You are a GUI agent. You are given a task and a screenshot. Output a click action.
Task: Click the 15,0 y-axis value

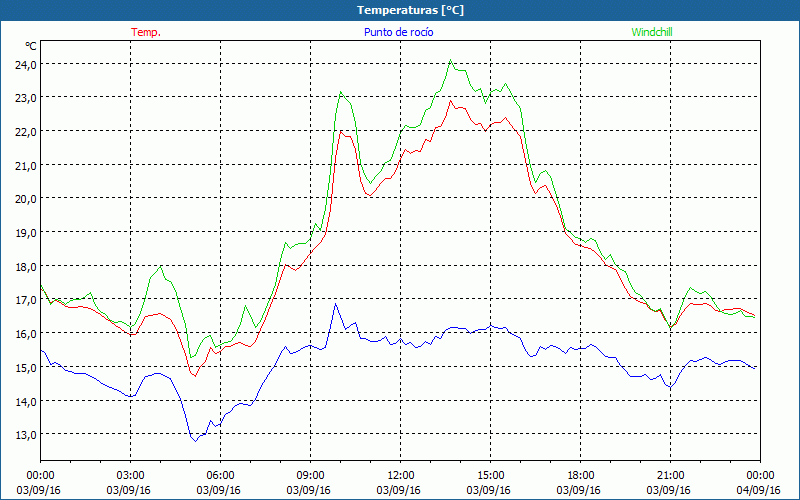26,367
